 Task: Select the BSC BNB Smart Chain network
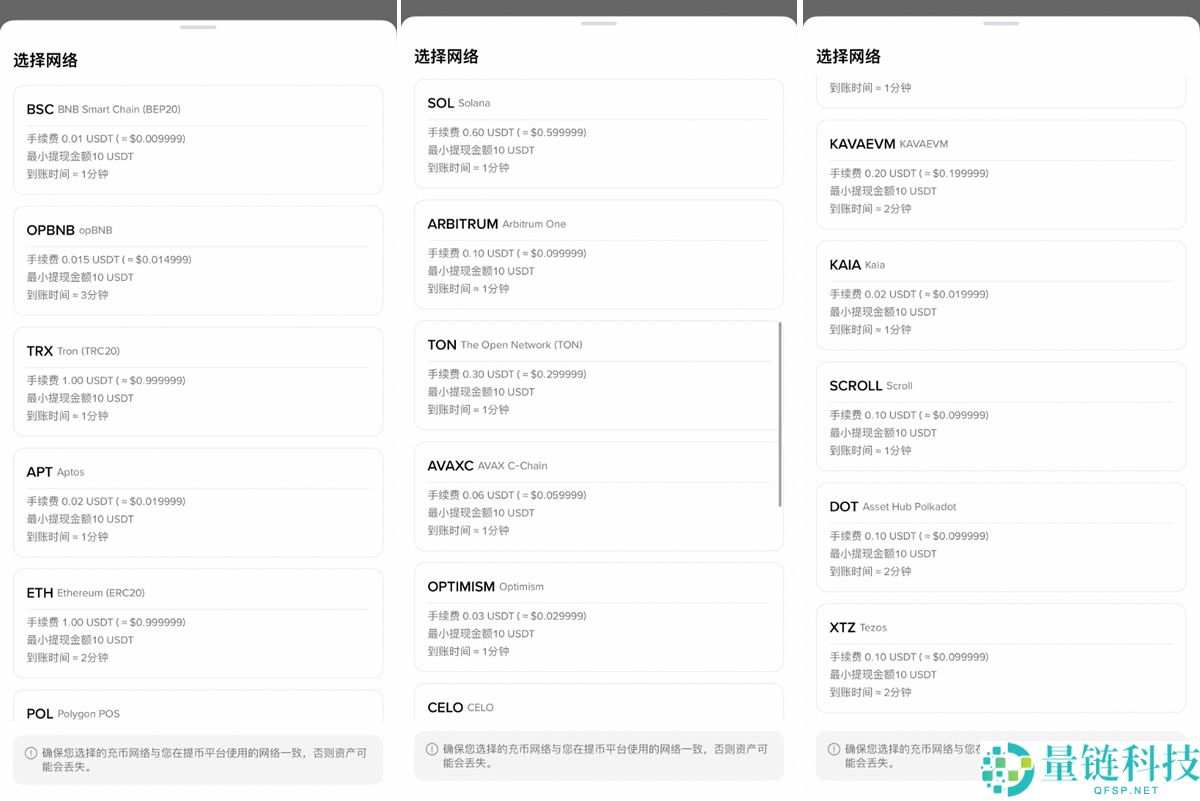197,140
